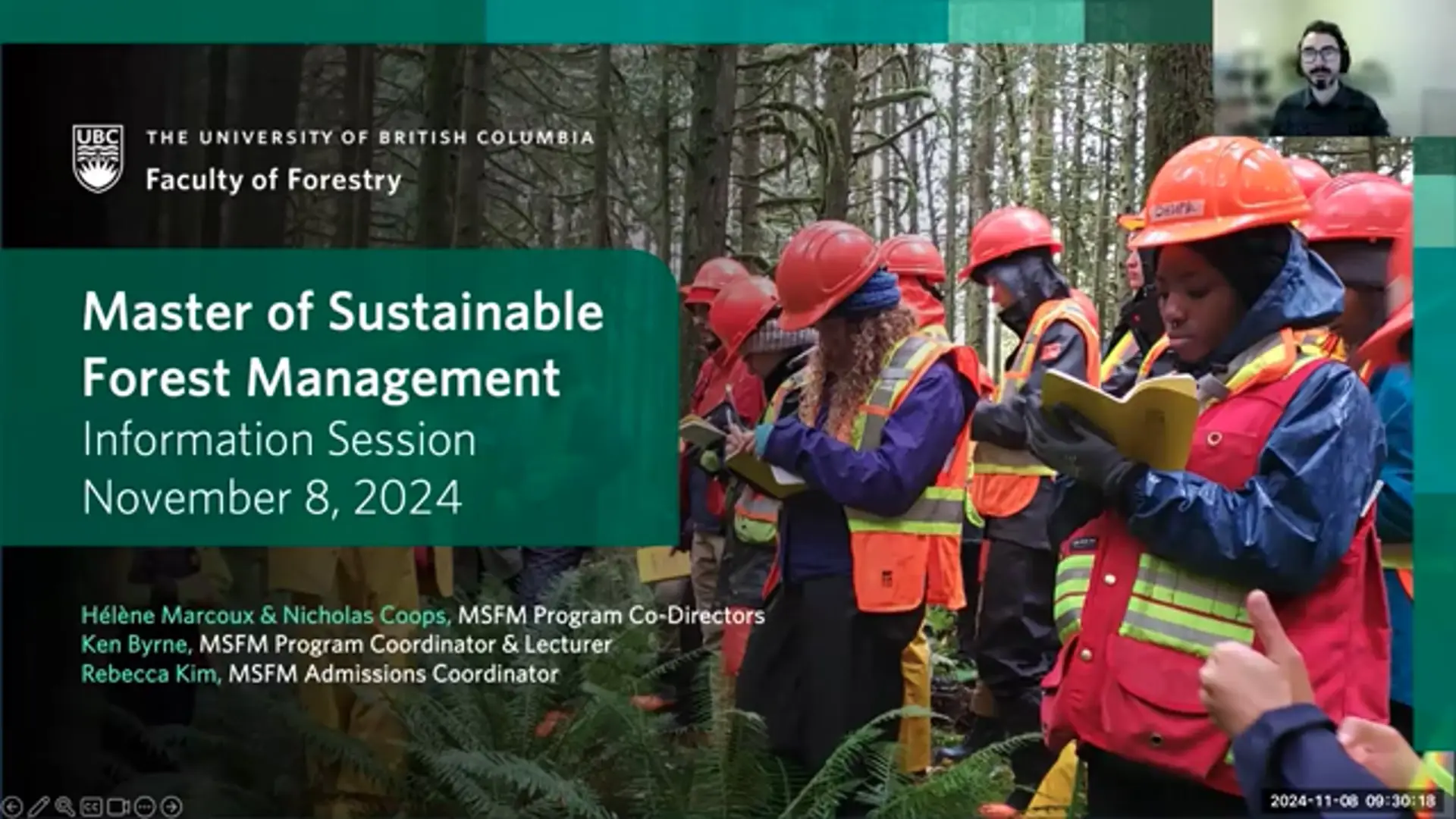Image resolution: width=1456 pixels, height=819 pixels.
Task: Click the name 'Rebecca Kim'
Action: coord(151,673)
